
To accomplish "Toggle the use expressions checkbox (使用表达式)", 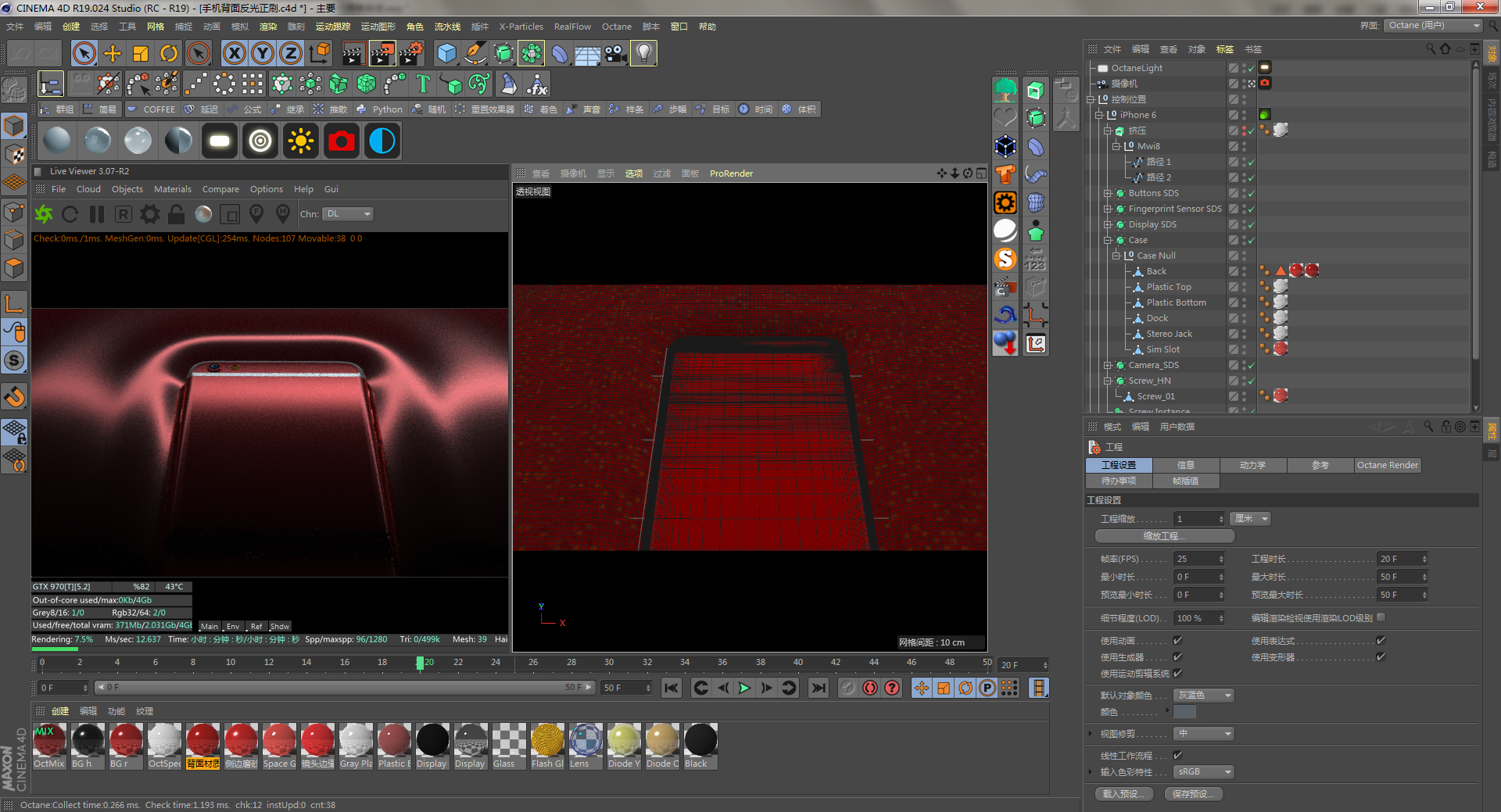I will [x=1381, y=641].
